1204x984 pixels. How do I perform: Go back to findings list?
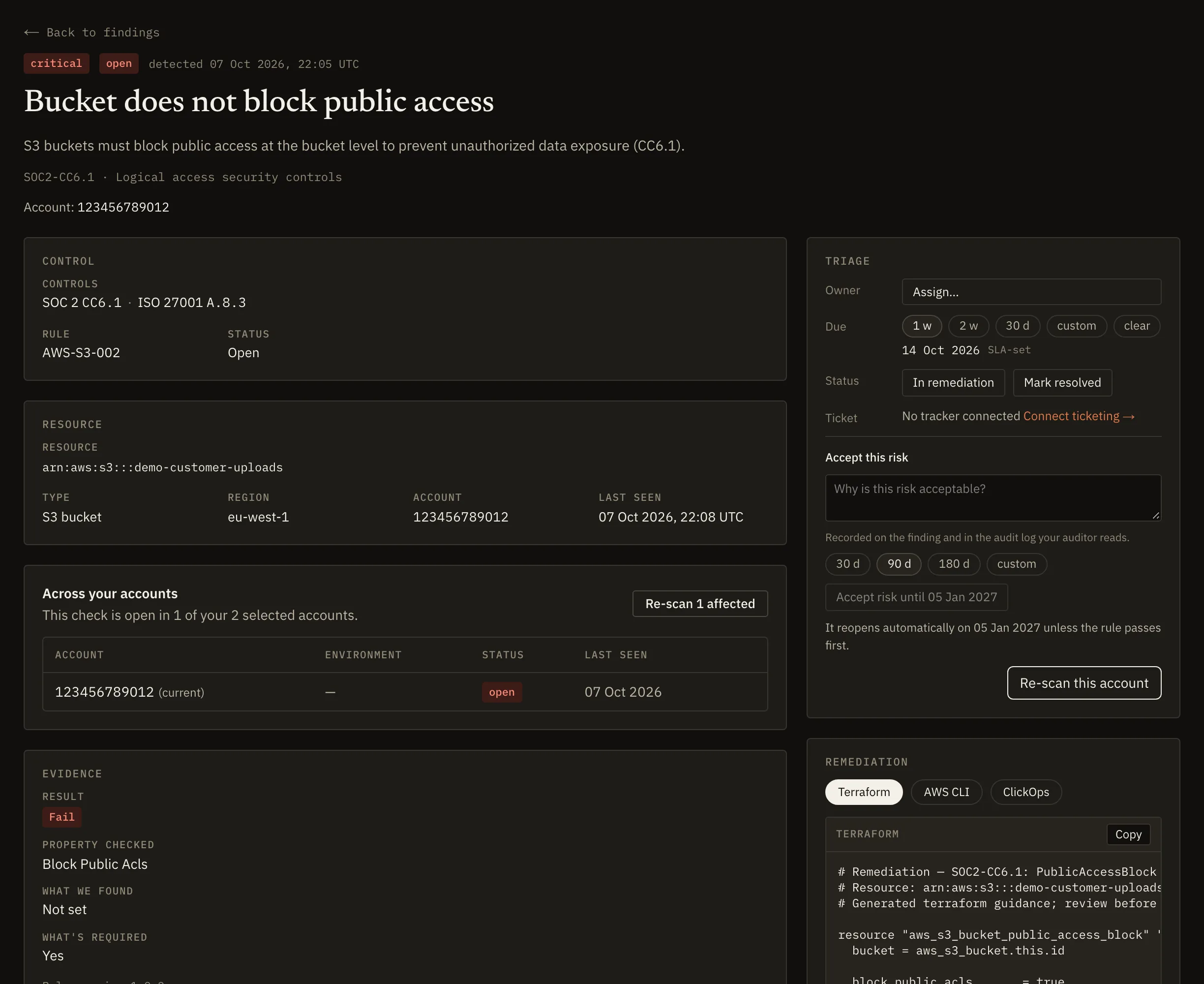point(92,32)
